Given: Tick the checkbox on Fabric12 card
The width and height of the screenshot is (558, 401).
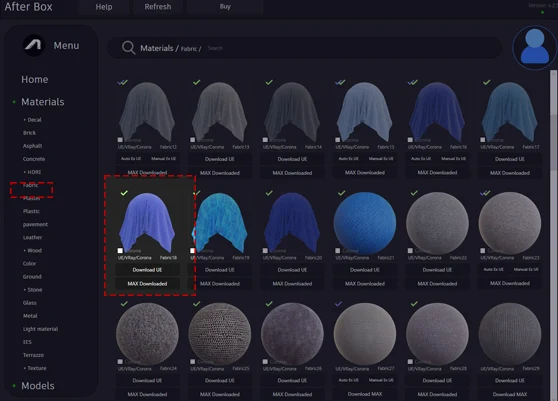Looking at the screenshot, I should (x=120, y=140).
